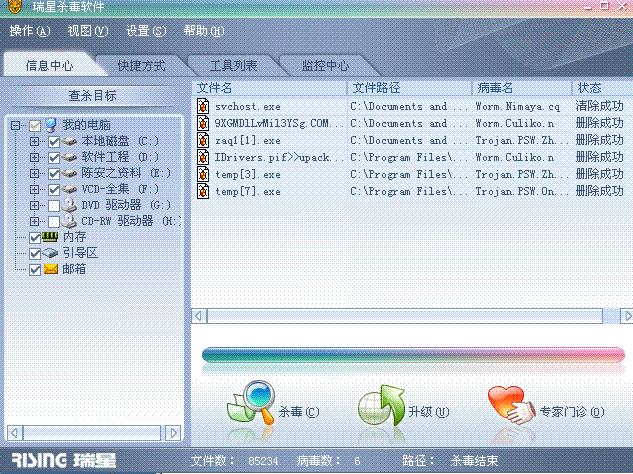Click the virus file icon beside svchost.exe
The image size is (633, 474).
pyautogui.click(x=203, y=106)
